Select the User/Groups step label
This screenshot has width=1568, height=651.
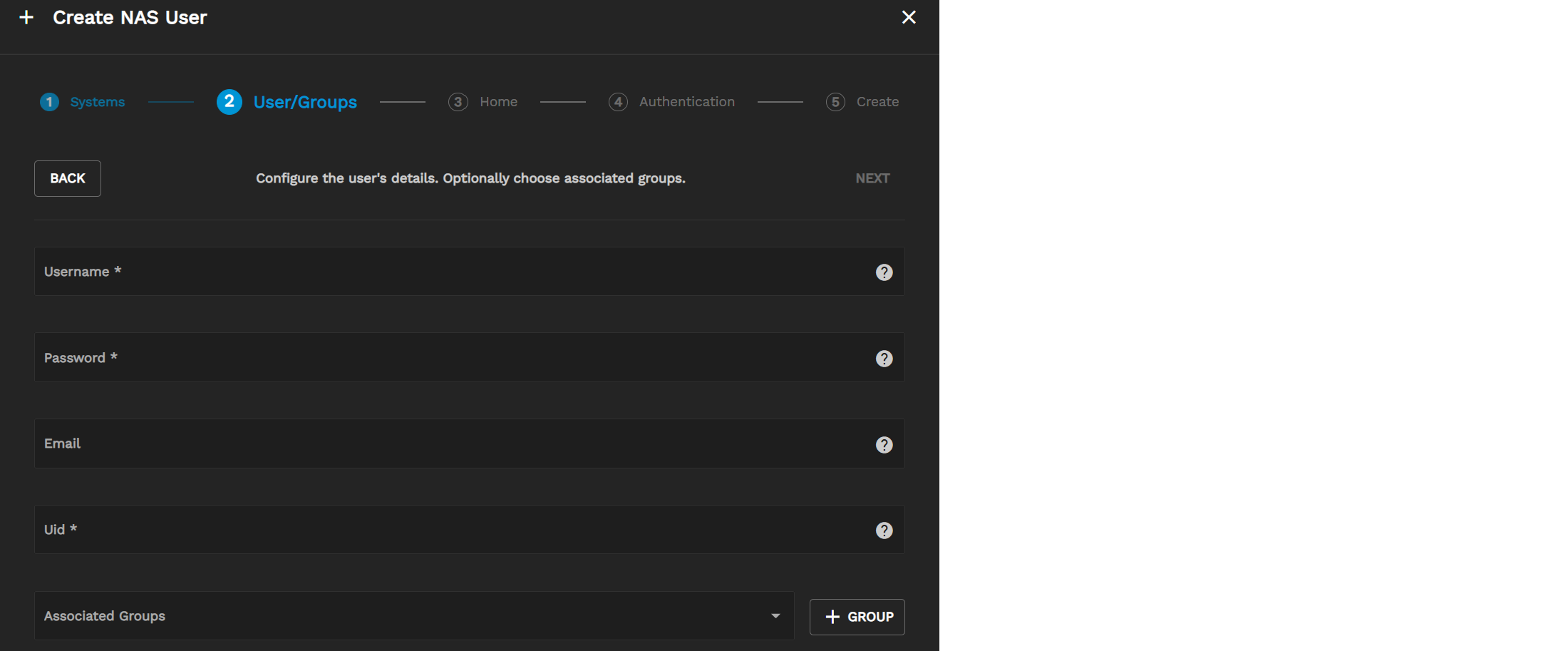point(305,102)
